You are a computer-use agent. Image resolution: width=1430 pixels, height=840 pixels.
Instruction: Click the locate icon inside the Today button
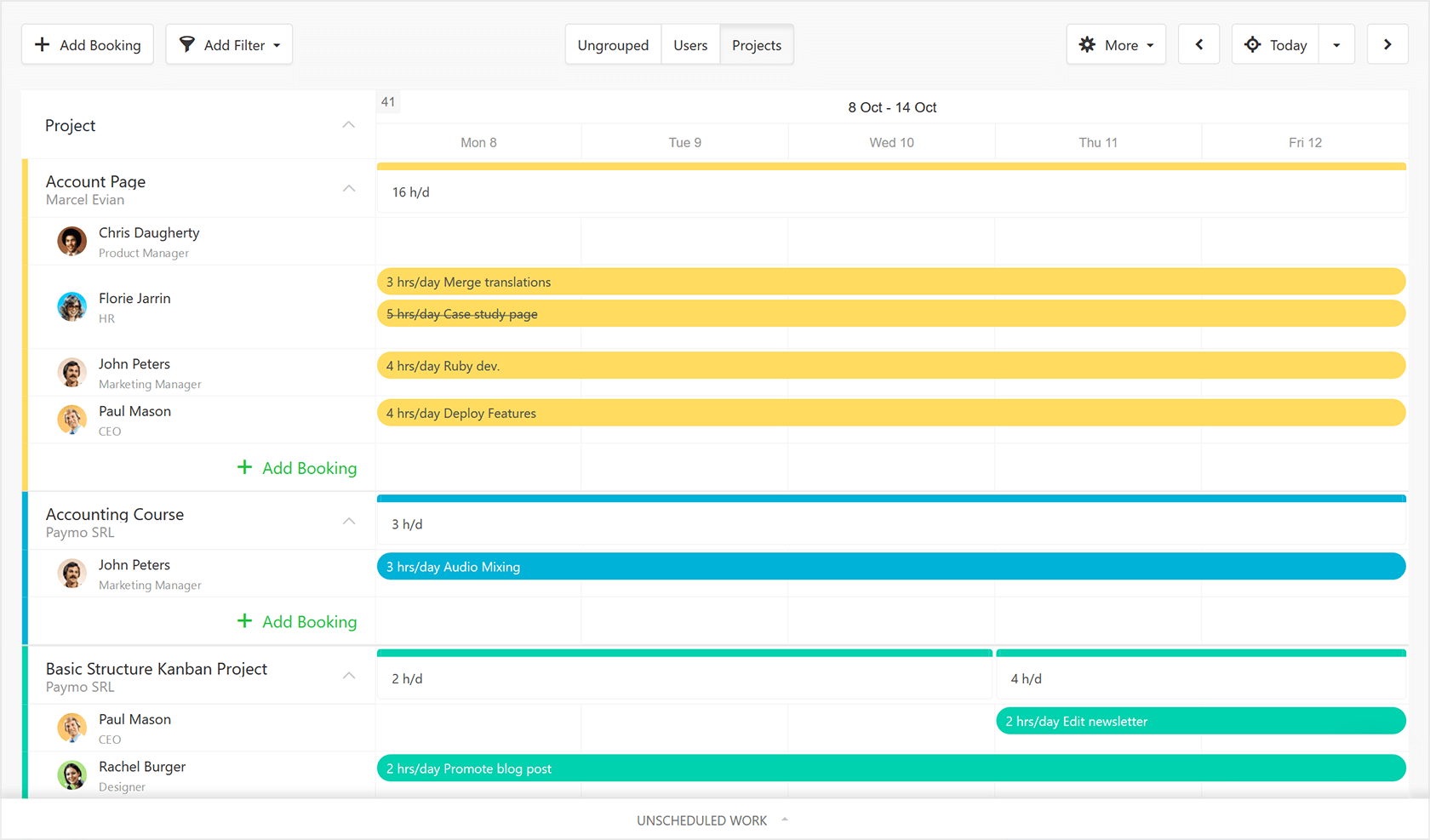1252,44
